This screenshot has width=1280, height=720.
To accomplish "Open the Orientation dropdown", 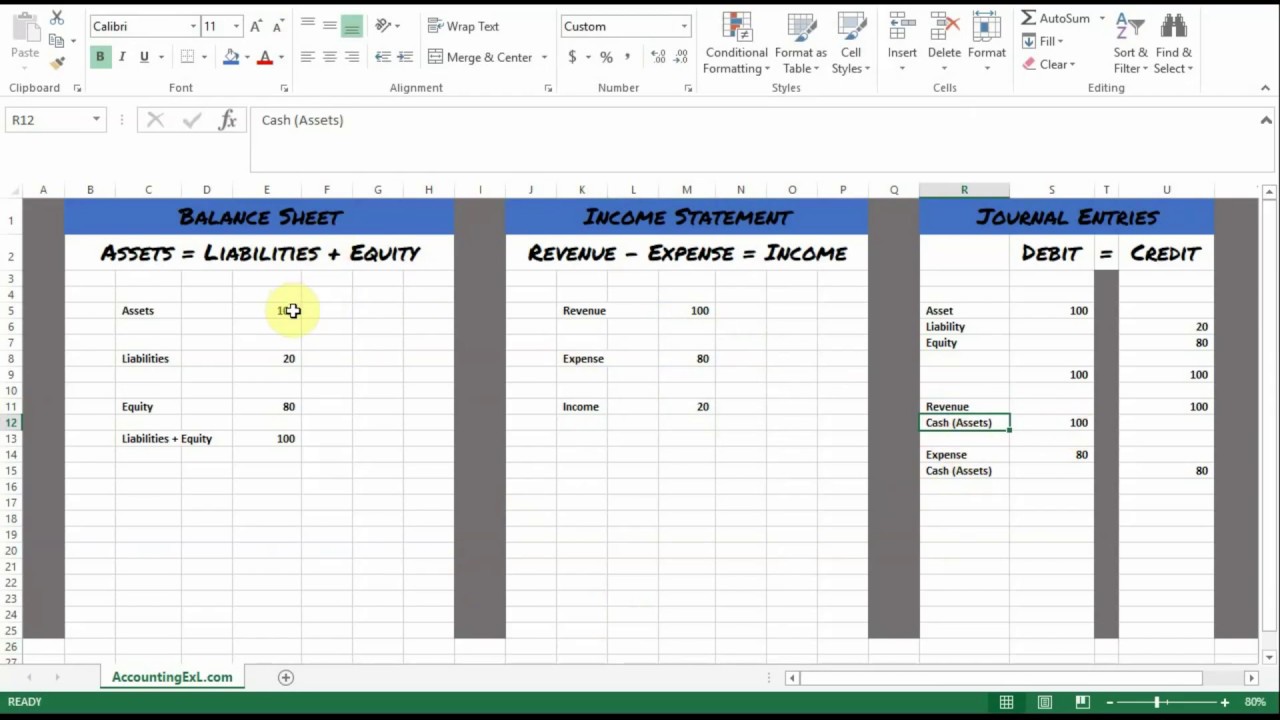I will coord(387,26).
